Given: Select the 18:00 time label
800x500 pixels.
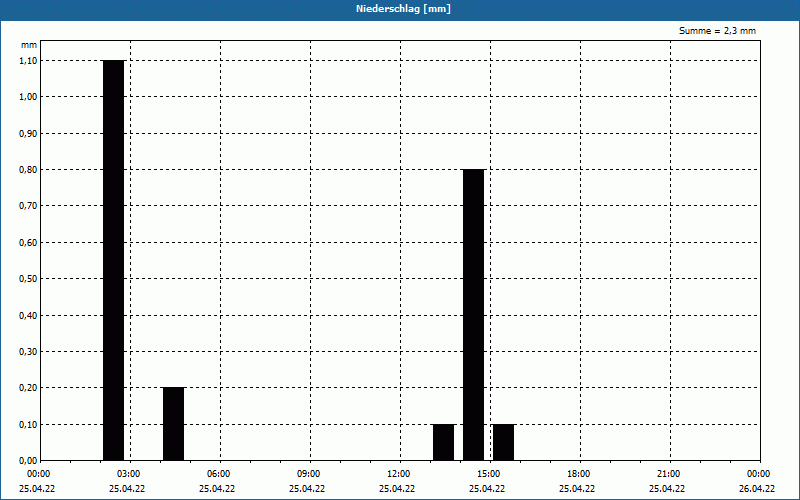Looking at the screenshot, I should coord(579,474).
